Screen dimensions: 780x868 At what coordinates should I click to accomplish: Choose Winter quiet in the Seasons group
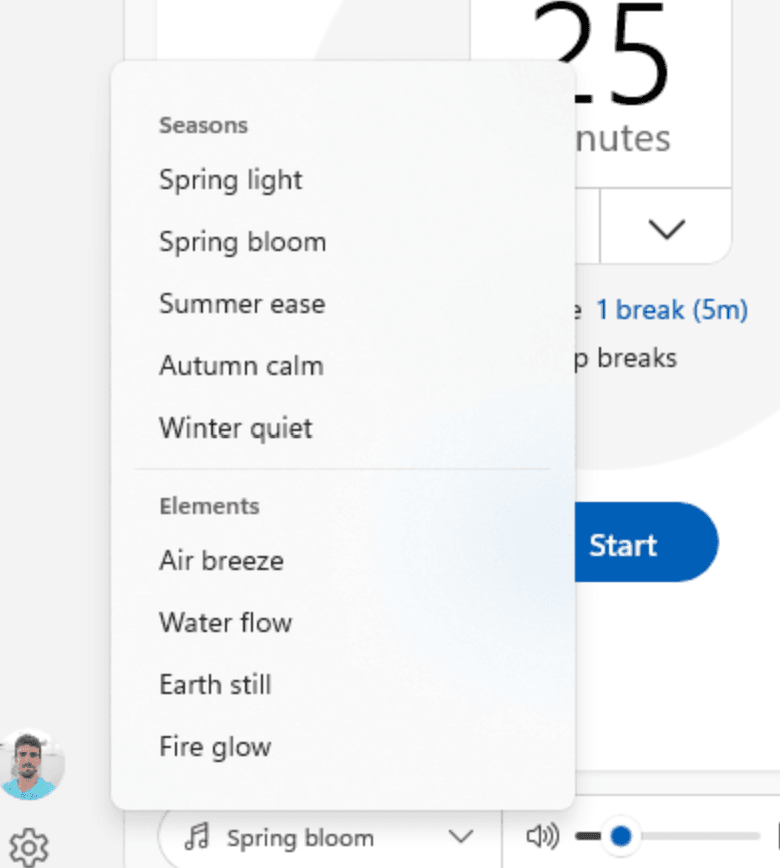pos(236,428)
